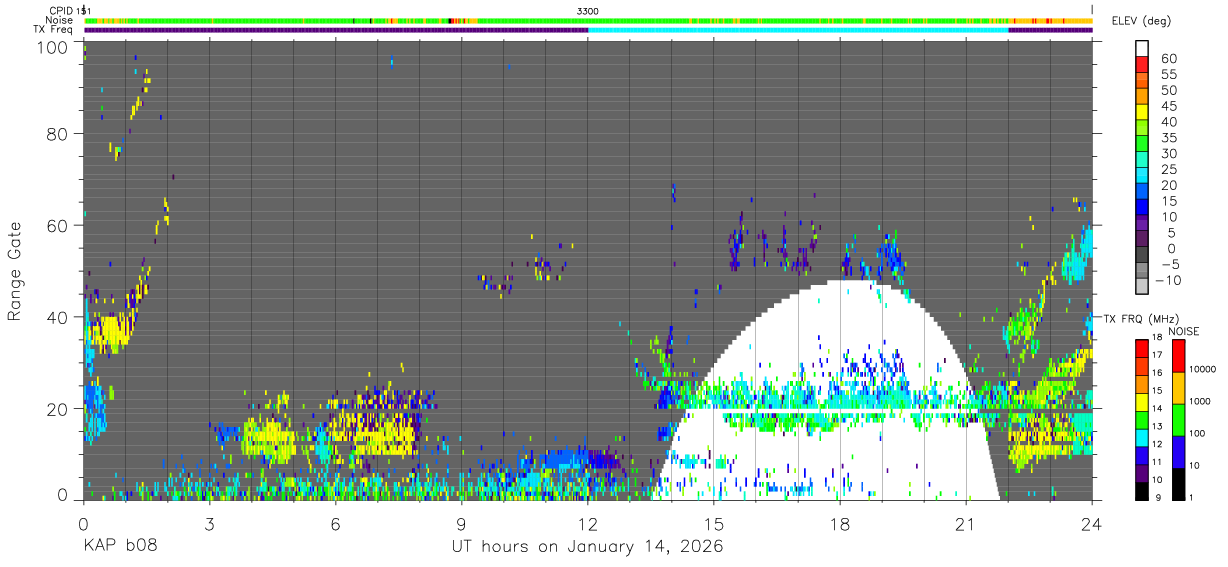Pick the blue 15-20 degree elevation swatch
The image size is (1228, 567).
coord(1144,193)
